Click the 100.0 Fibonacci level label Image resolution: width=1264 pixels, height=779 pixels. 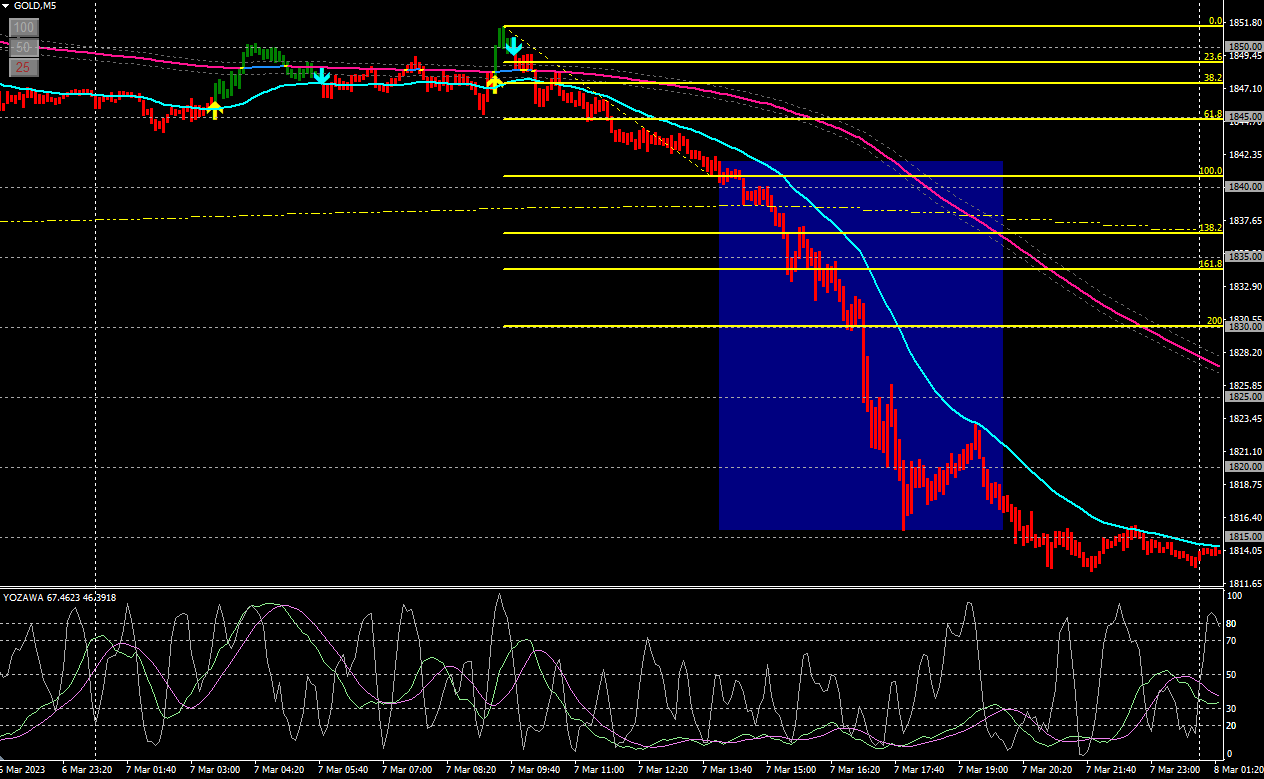pyautogui.click(x=1211, y=171)
